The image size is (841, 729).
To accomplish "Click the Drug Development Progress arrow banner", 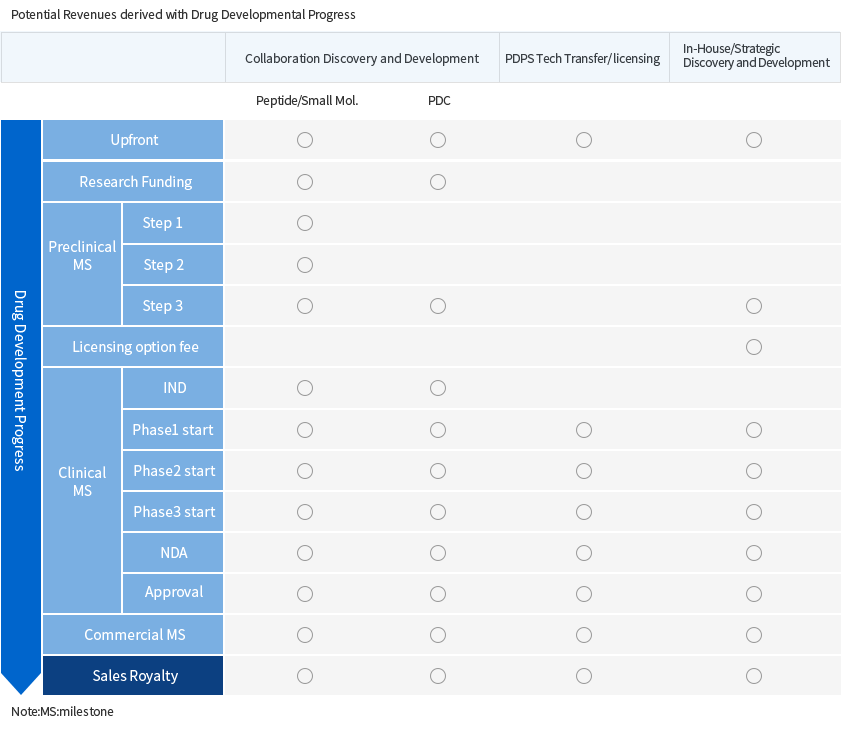I will click(x=21, y=400).
